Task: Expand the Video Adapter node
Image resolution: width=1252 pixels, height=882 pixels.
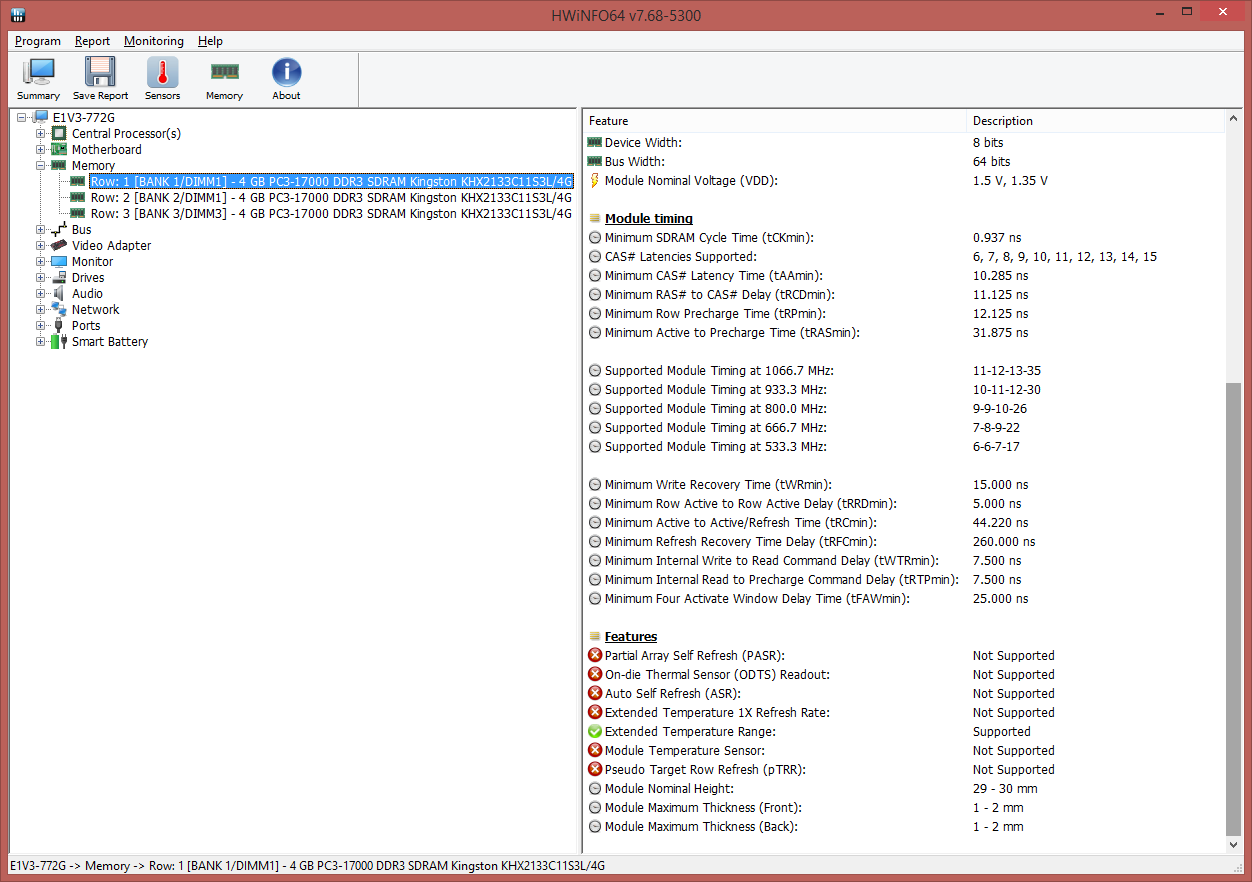Action: 41,246
